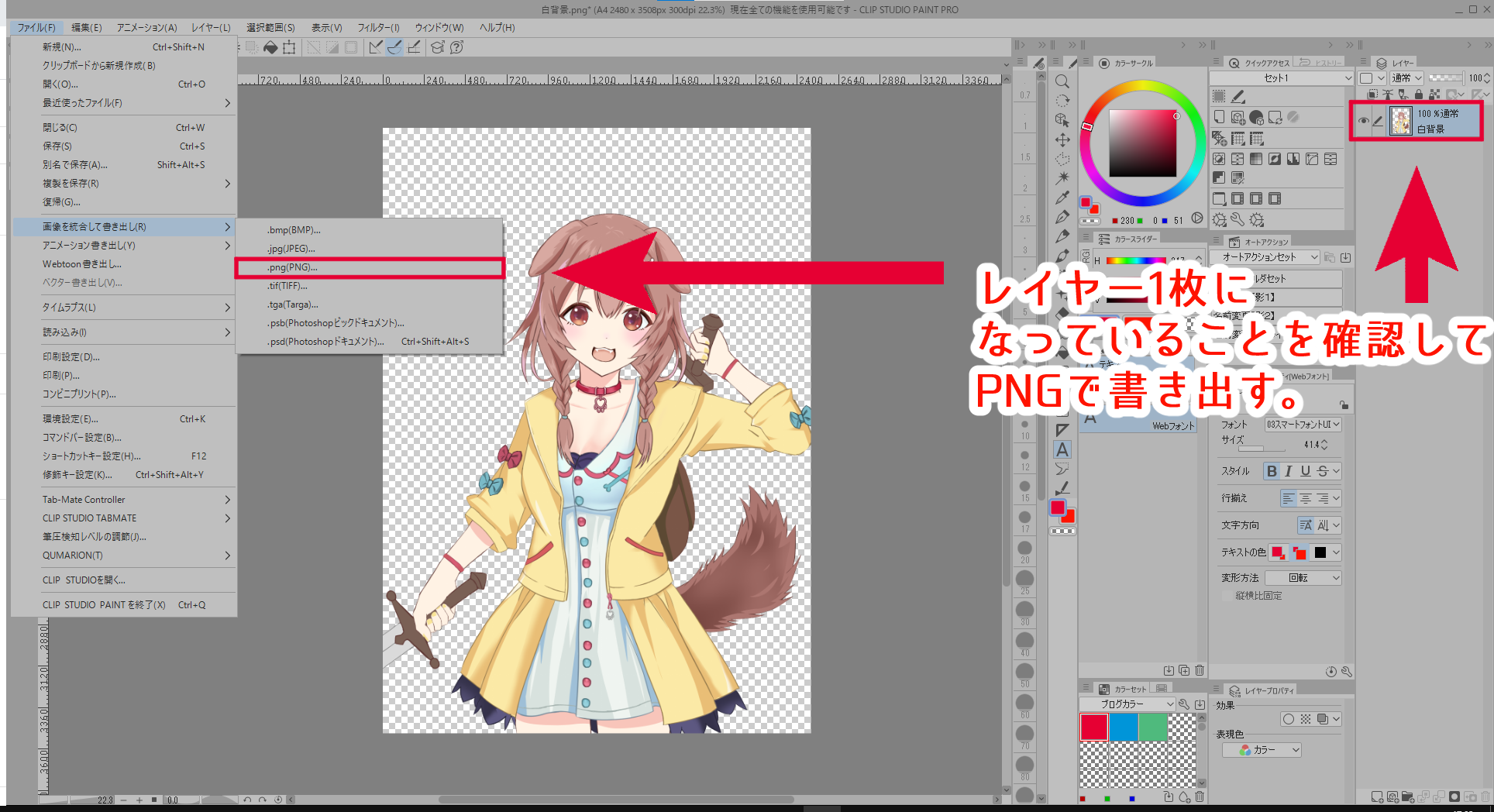Viewport: 1494px width, 812px height.
Task: Toggle the transparent color bar under tool colors
Action: pos(1062,532)
